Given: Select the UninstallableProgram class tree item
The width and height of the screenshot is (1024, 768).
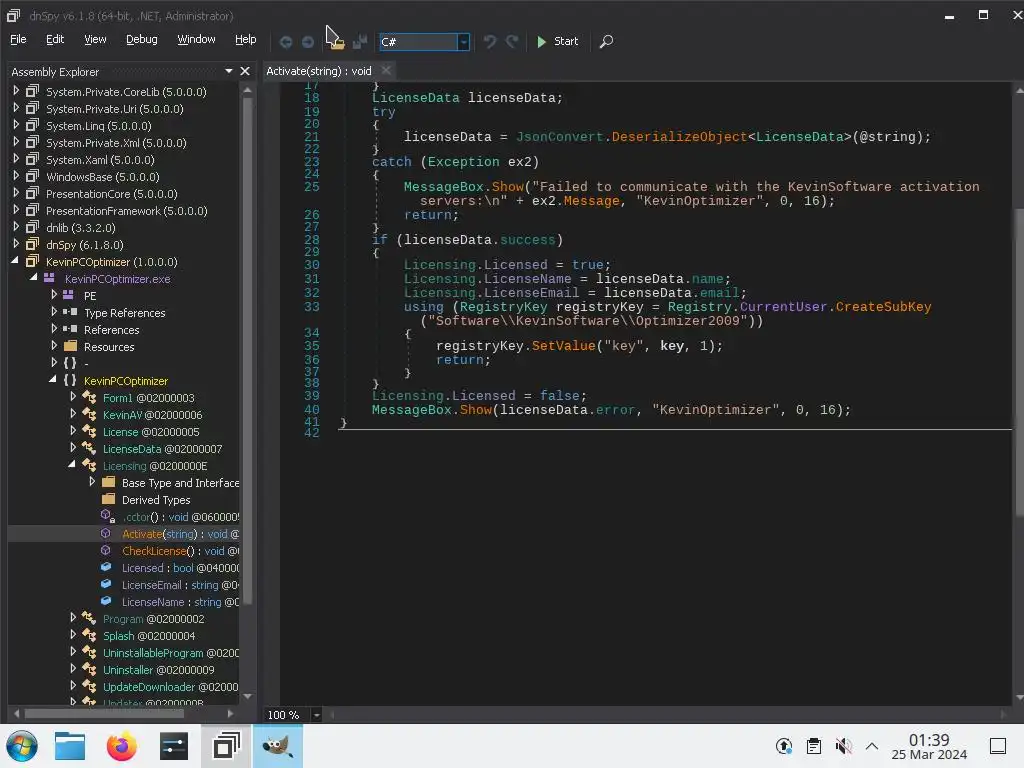Looking at the screenshot, I should 170,652.
